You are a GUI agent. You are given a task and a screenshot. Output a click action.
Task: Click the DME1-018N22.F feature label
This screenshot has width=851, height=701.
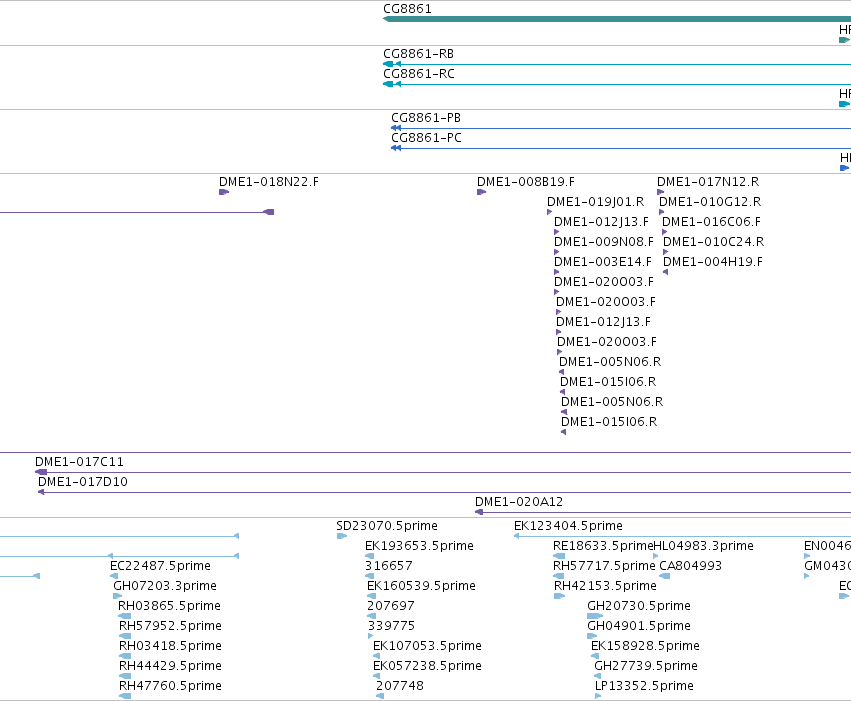(x=269, y=182)
